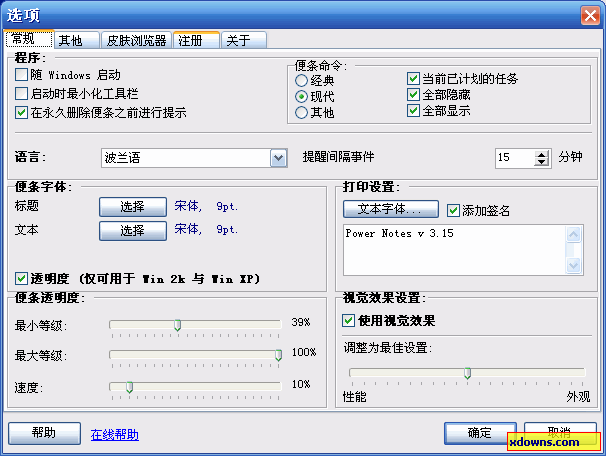Click the 100% maximum level value
Image resolution: width=606 pixels, height=456 pixels.
(x=304, y=352)
